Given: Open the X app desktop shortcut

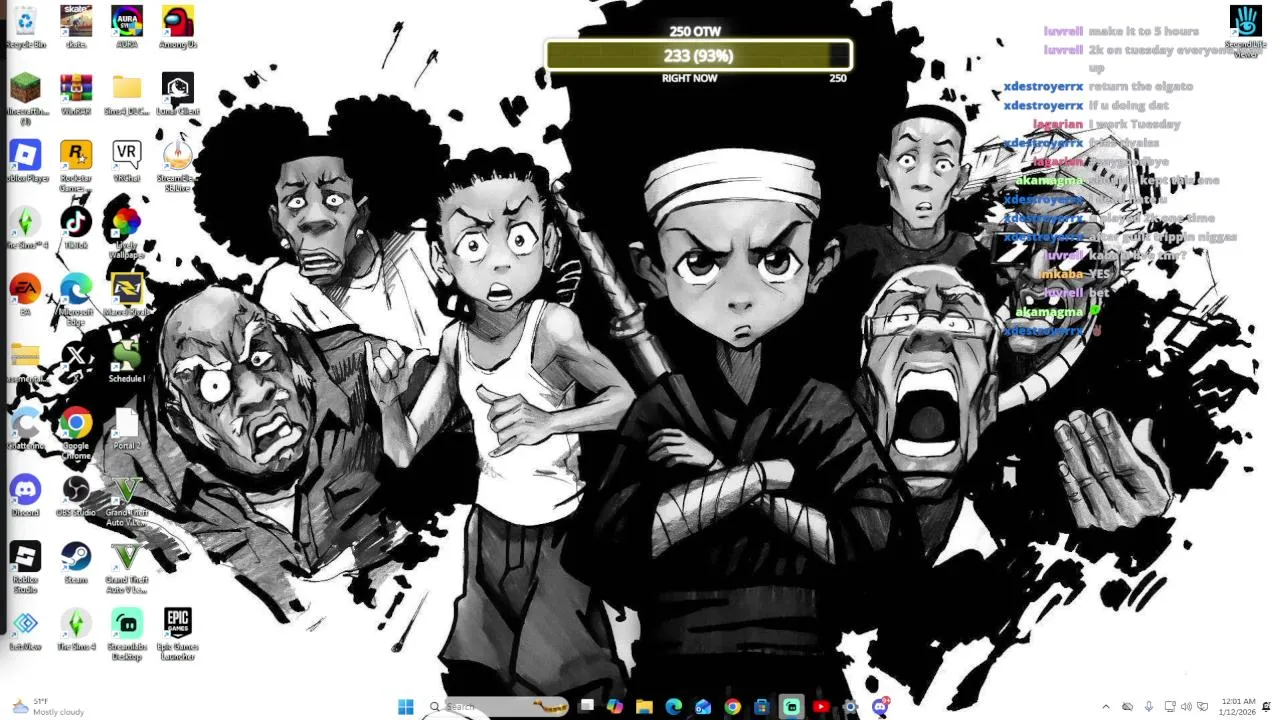Looking at the screenshot, I should pyautogui.click(x=76, y=360).
